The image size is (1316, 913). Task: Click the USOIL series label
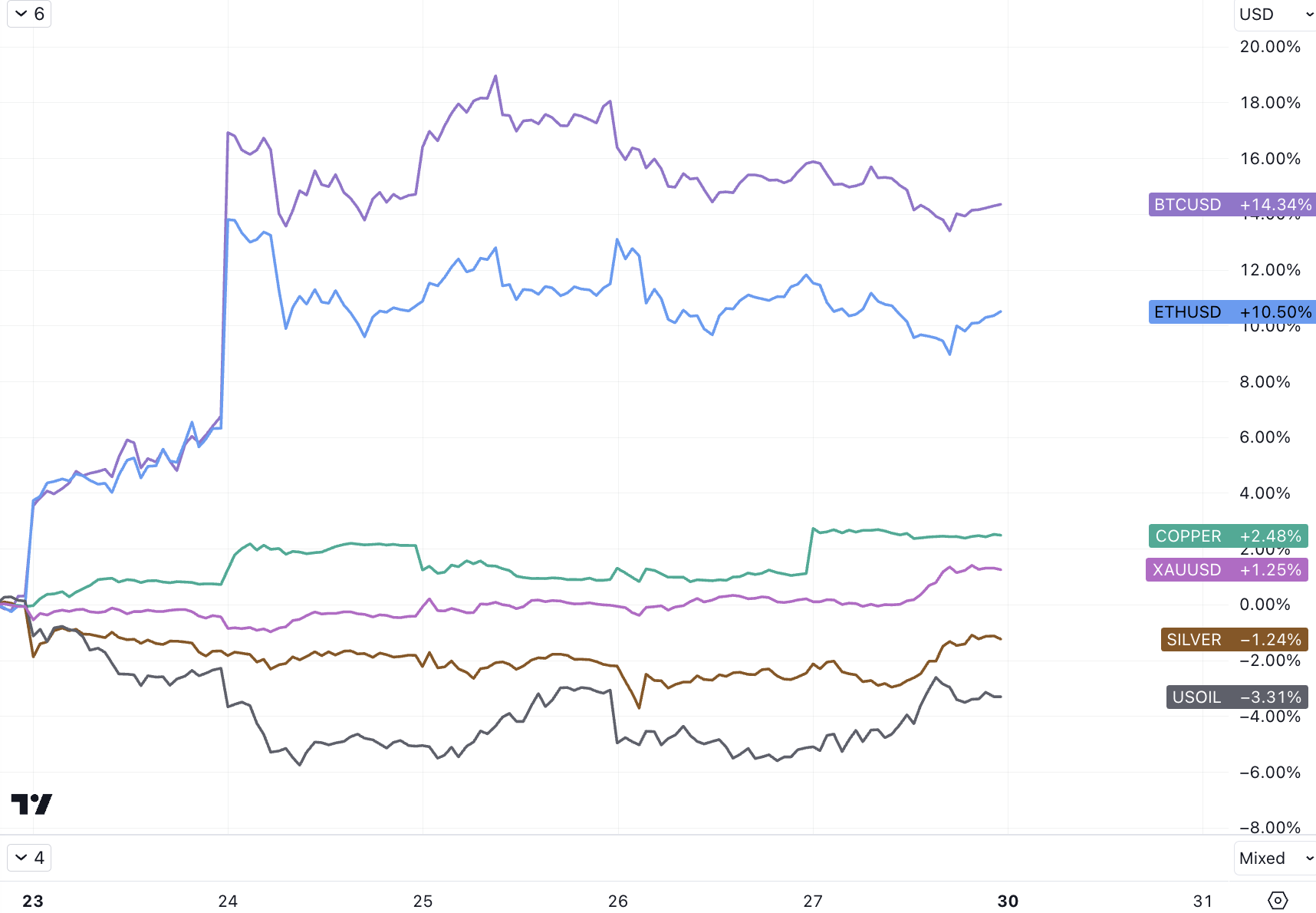[1236, 697]
